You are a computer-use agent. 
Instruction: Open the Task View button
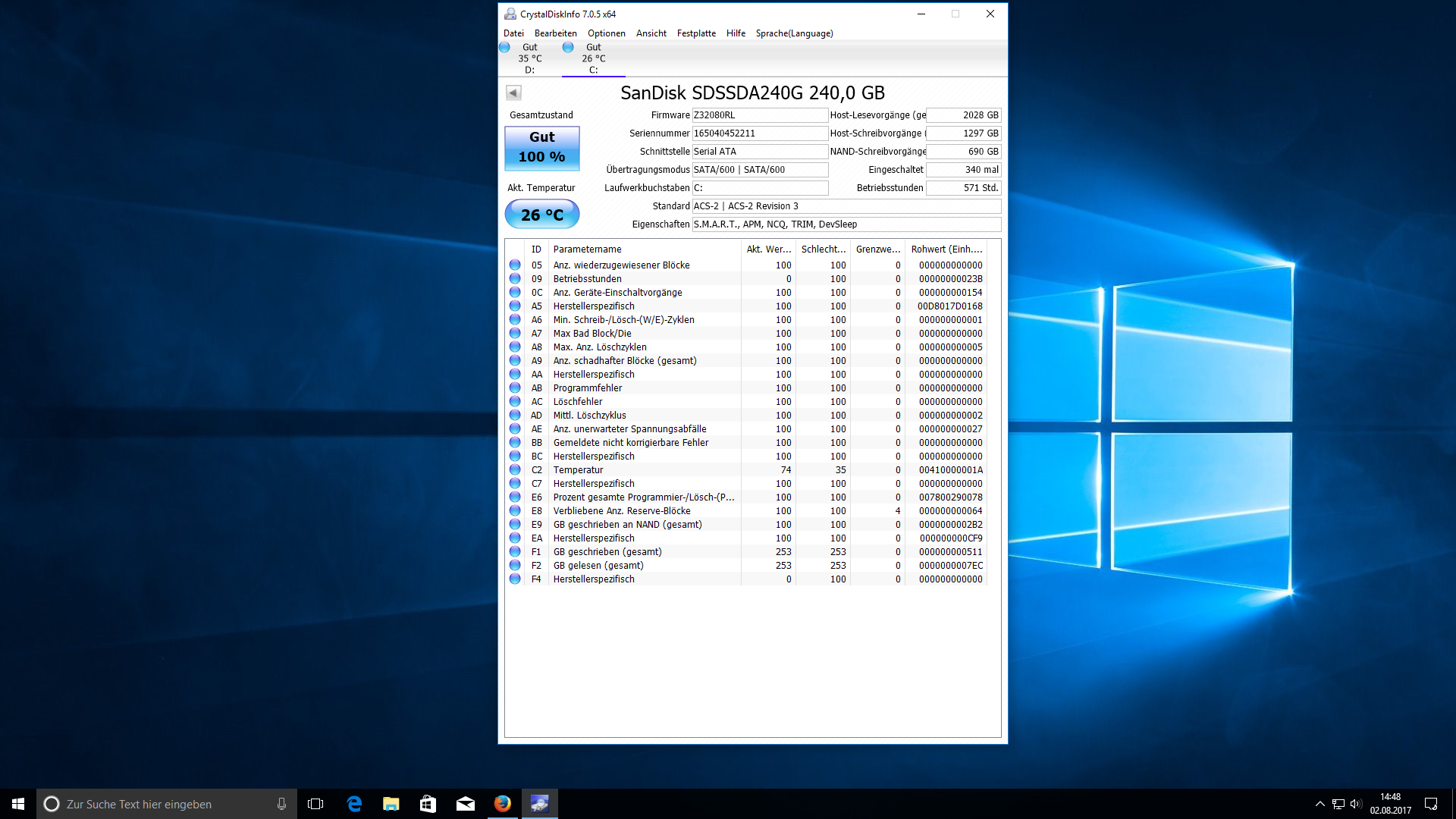(x=315, y=804)
